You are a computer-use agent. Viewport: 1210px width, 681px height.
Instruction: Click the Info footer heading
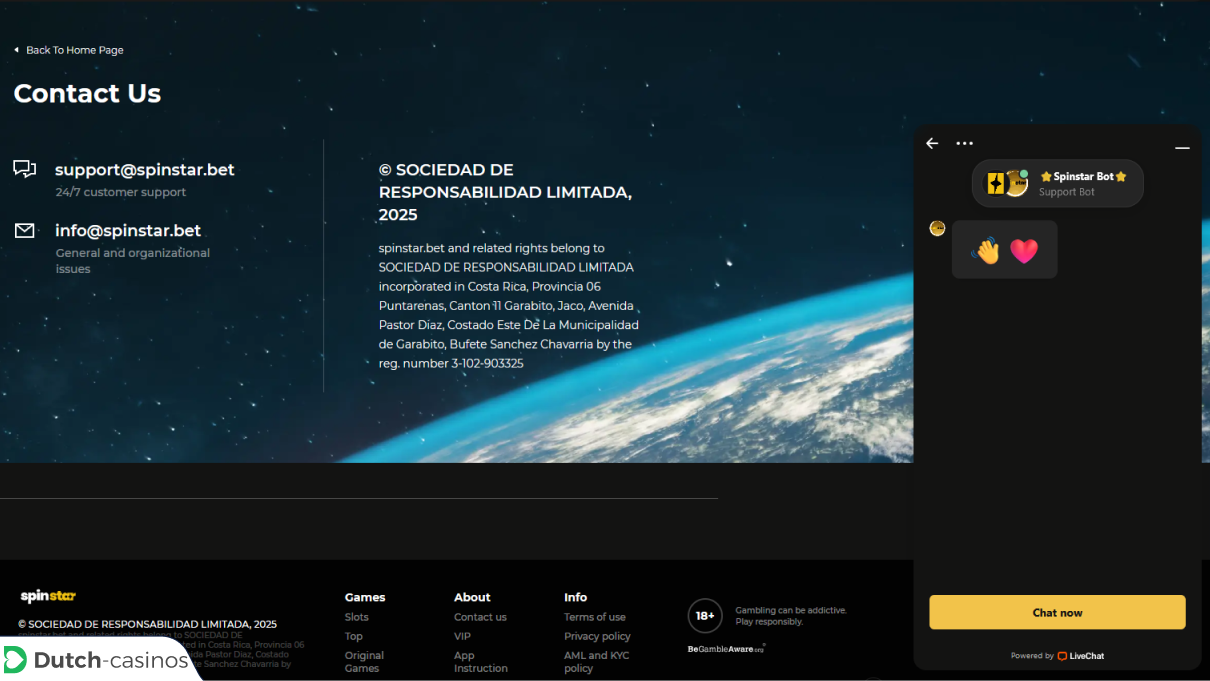point(575,597)
